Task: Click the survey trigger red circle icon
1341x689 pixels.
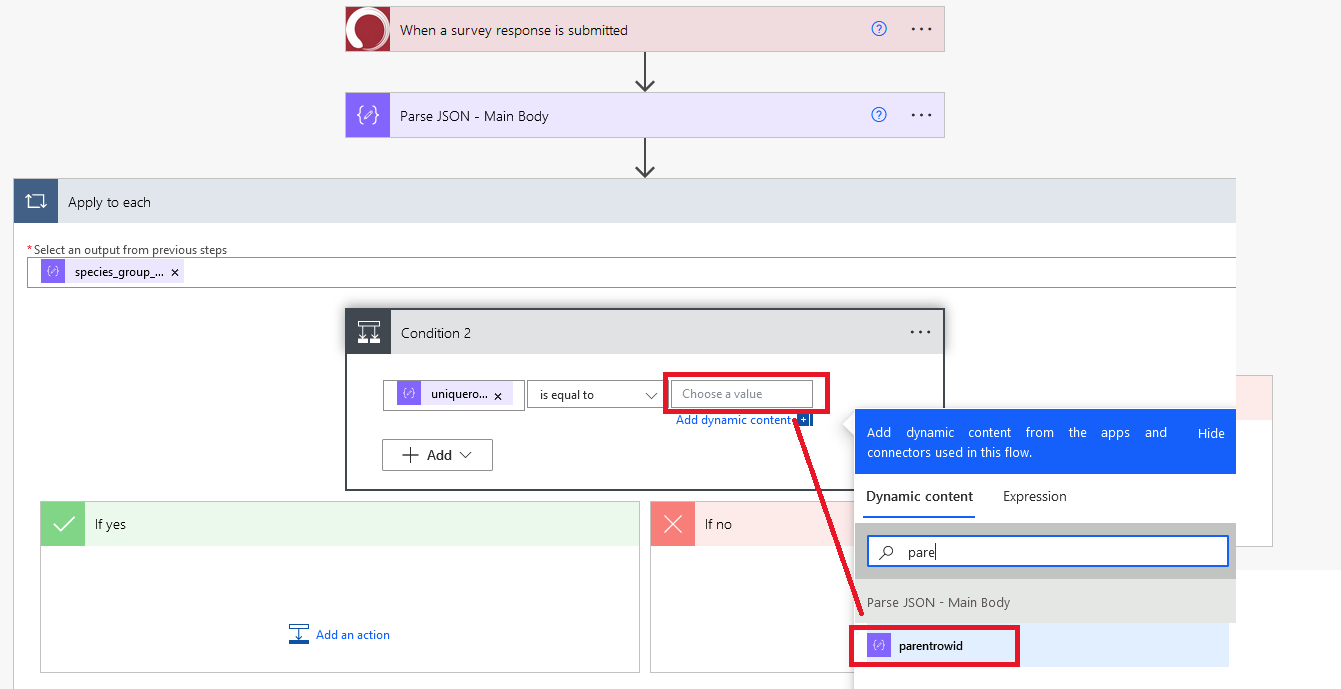Action: [x=368, y=29]
